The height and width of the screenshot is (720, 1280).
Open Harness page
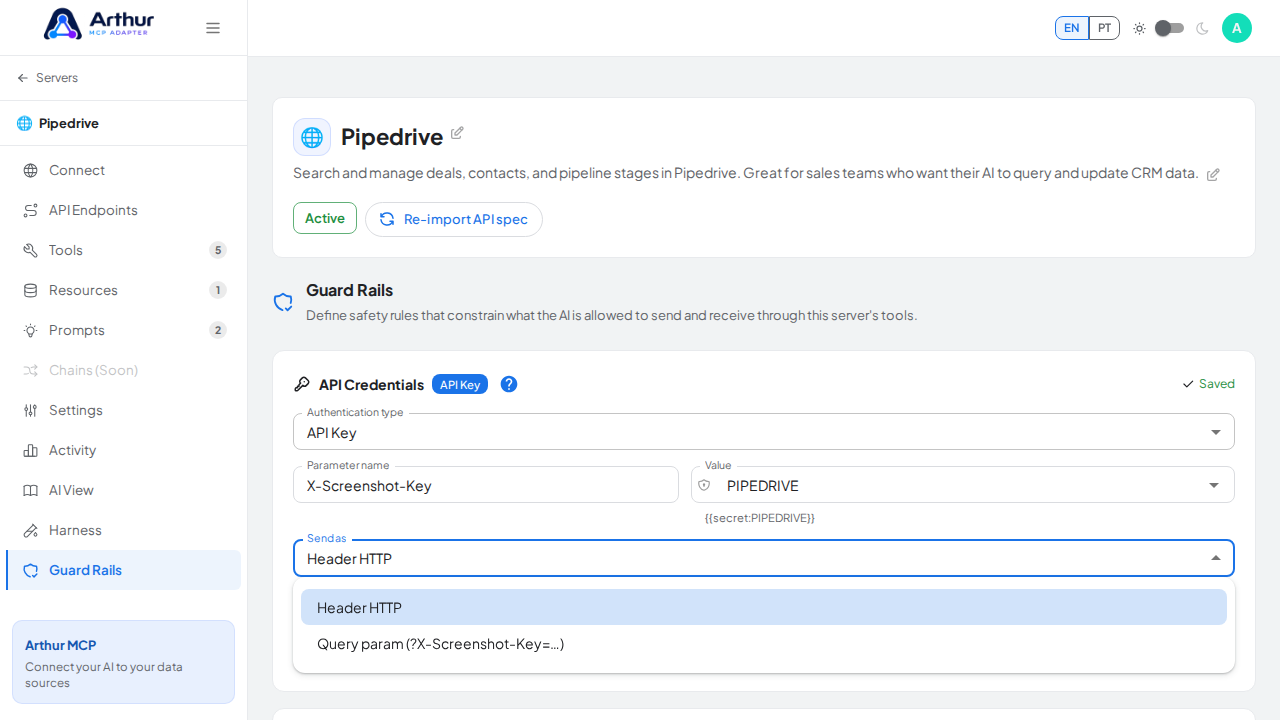(123, 530)
